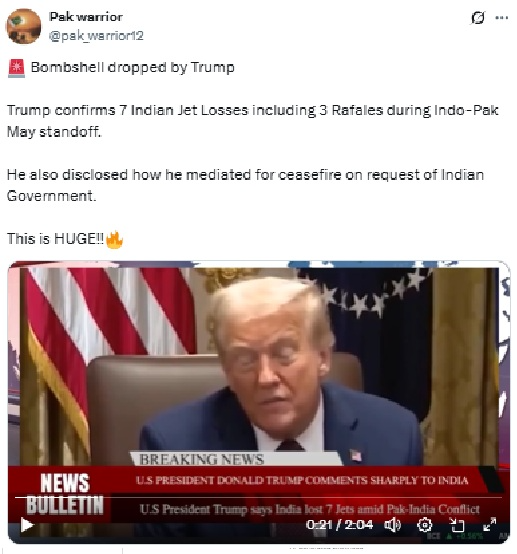
Task: Open the @pak_warrior12 handle link
Action: click(96, 36)
